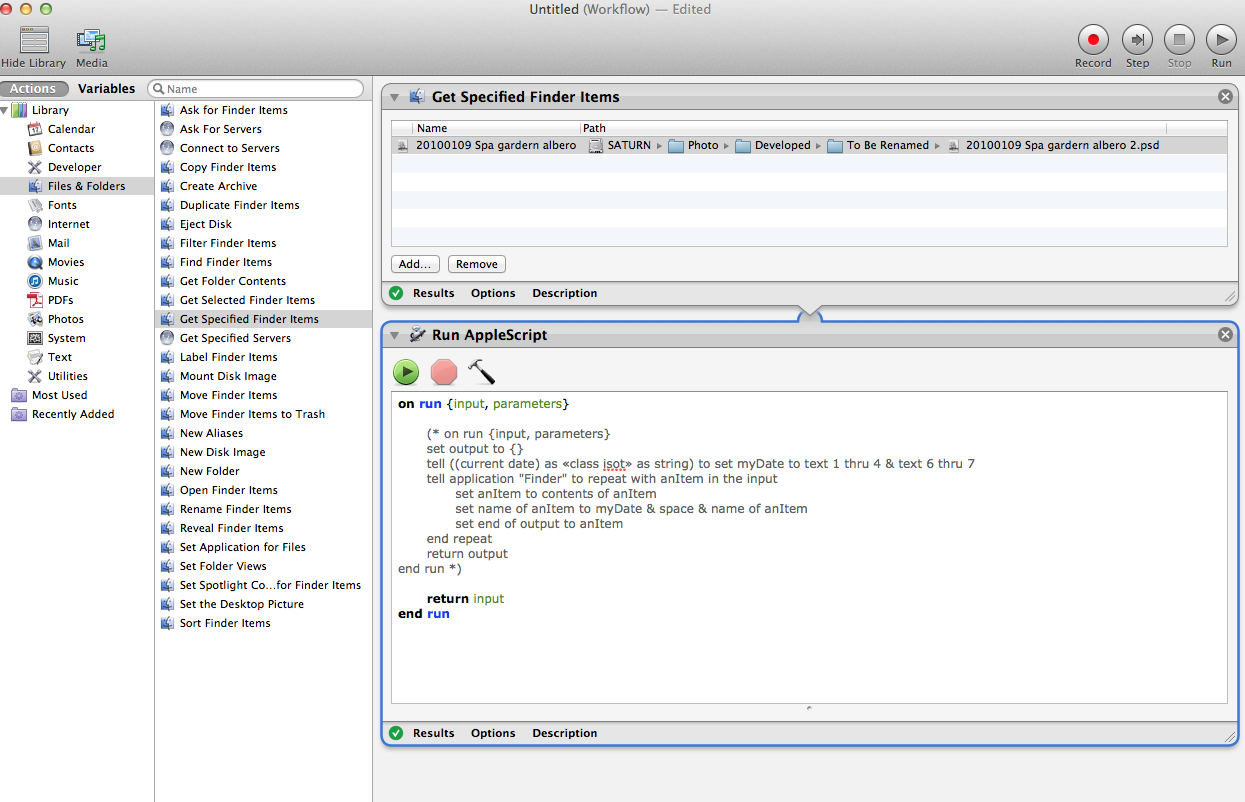The width and height of the screenshot is (1245, 802).
Task: Collapse the Run AppleScript action
Action: click(395, 335)
